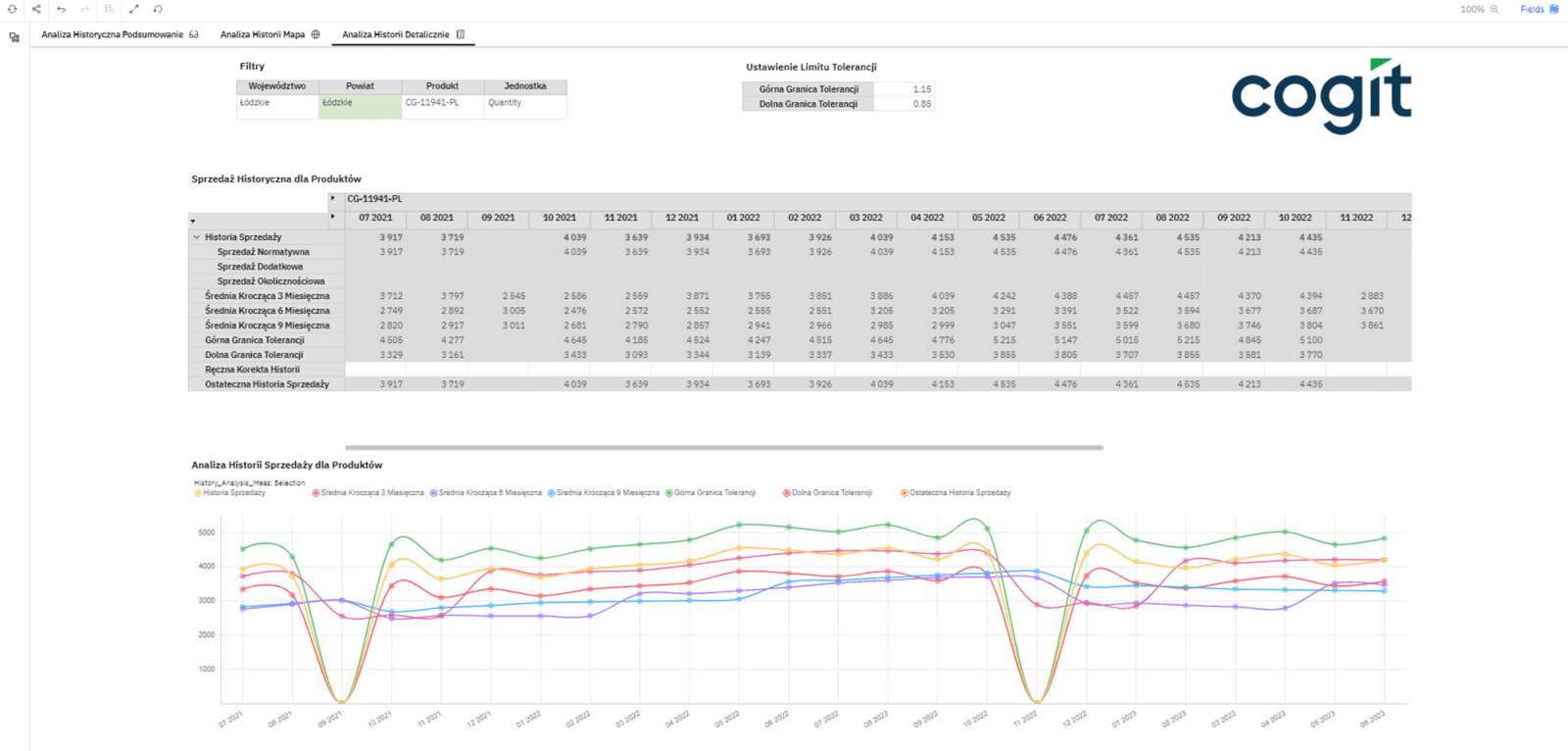Toggle Średnia Krocząca 3 Miesięczna legend marker
This screenshot has width=1568, height=751.
pyautogui.click(x=316, y=493)
